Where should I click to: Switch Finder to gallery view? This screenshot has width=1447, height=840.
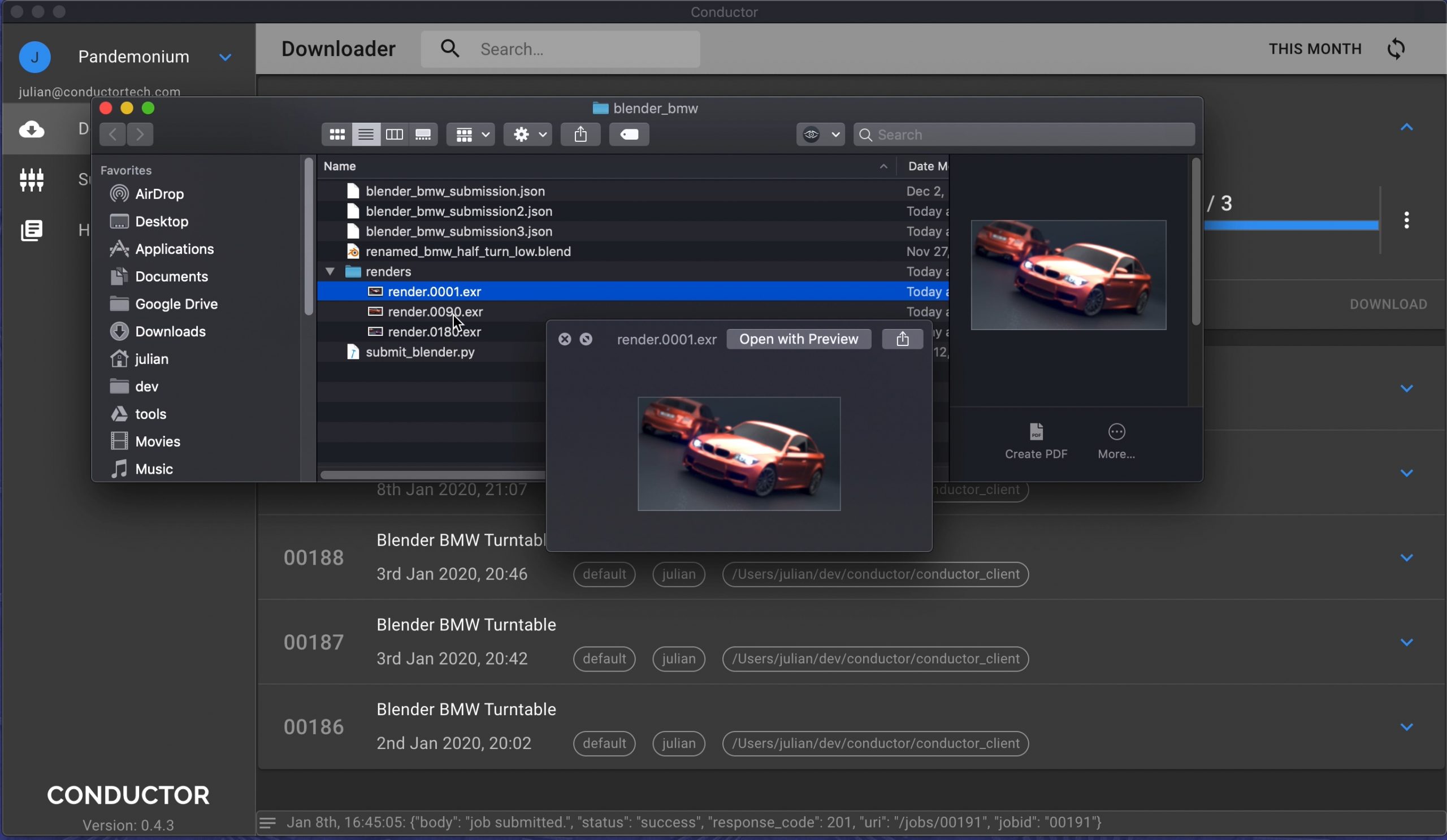pos(423,135)
